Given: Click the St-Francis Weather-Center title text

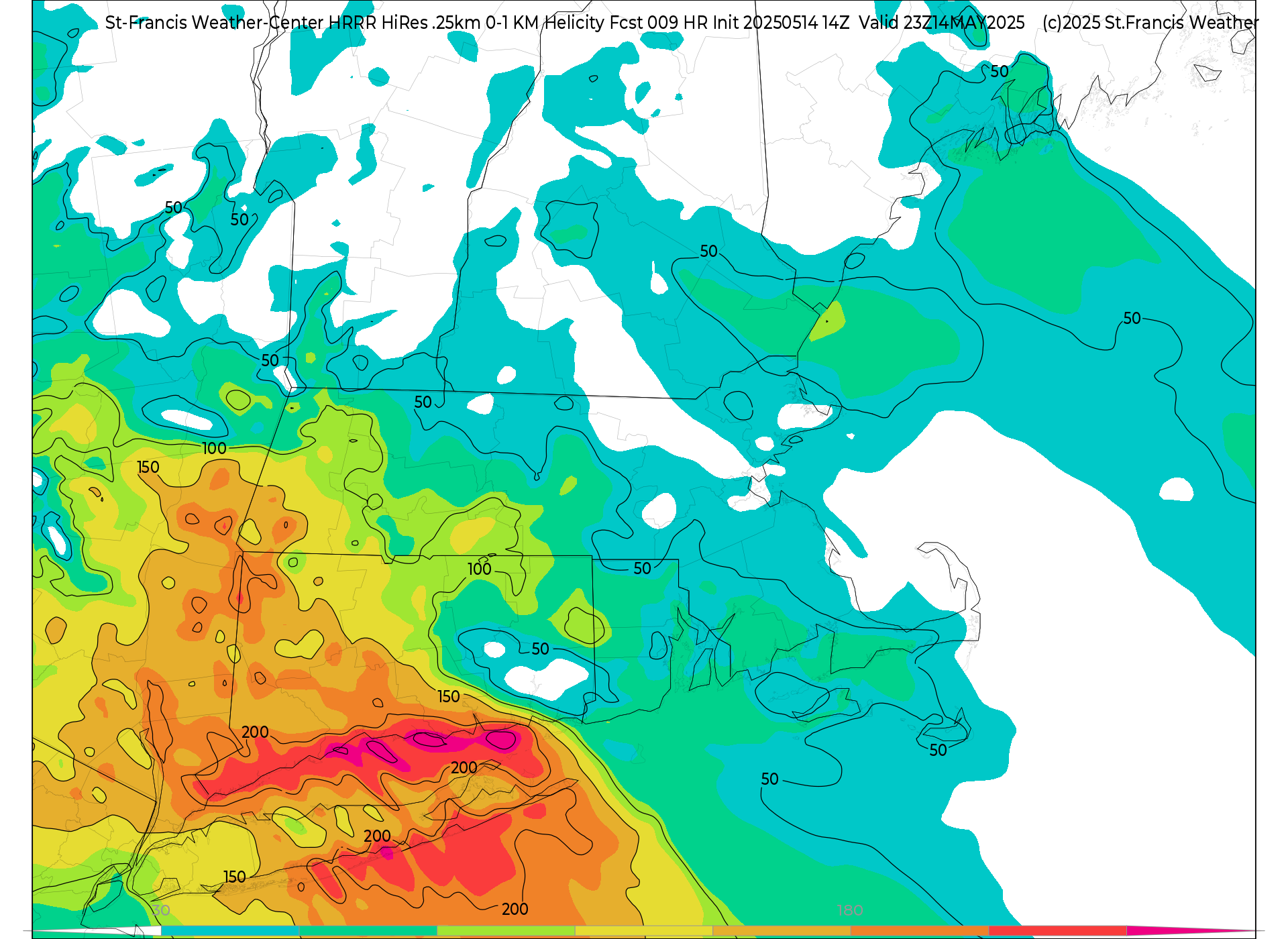Looking at the screenshot, I should click(x=215, y=23).
